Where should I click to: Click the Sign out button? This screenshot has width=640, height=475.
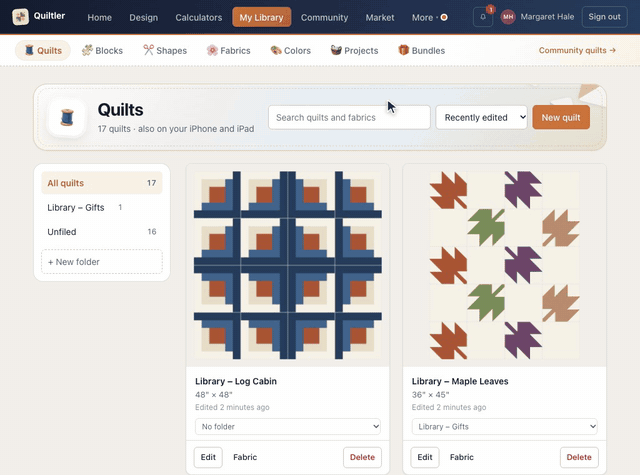[604, 17]
